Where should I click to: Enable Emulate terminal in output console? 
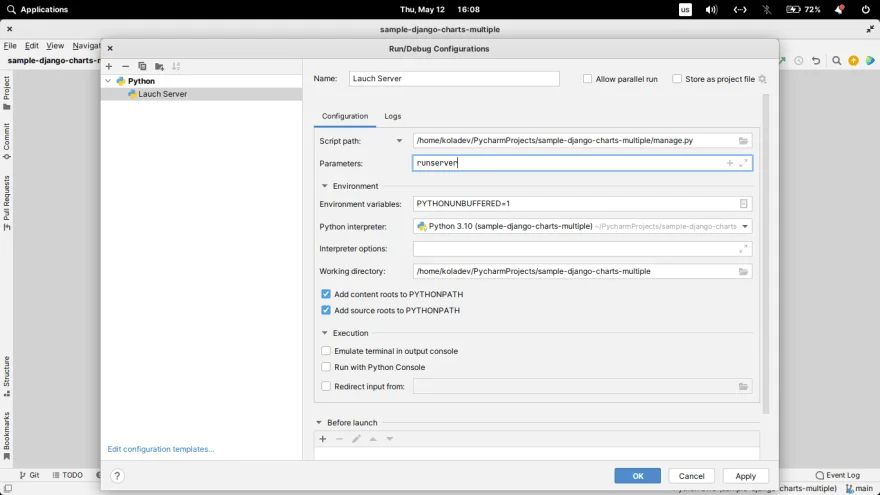[x=326, y=351]
